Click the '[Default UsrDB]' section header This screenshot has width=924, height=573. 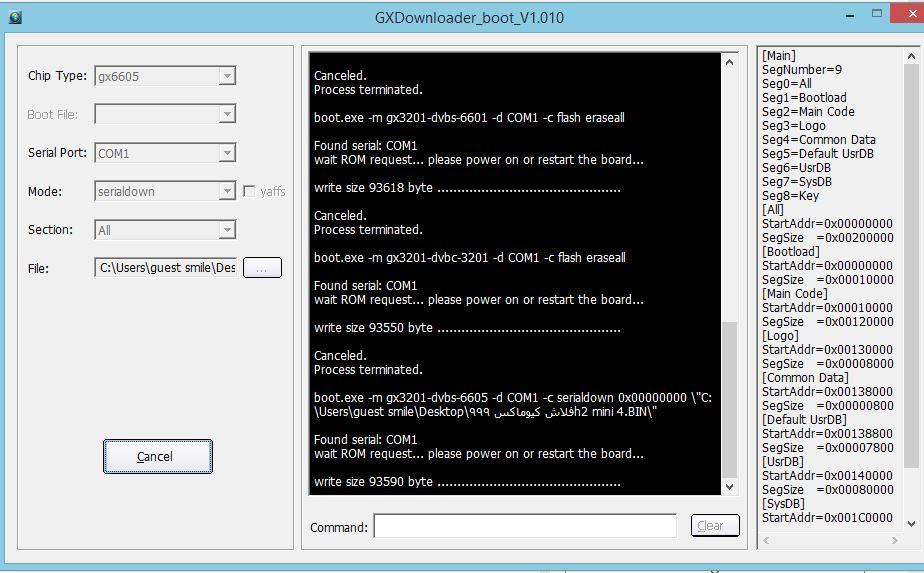(x=804, y=420)
